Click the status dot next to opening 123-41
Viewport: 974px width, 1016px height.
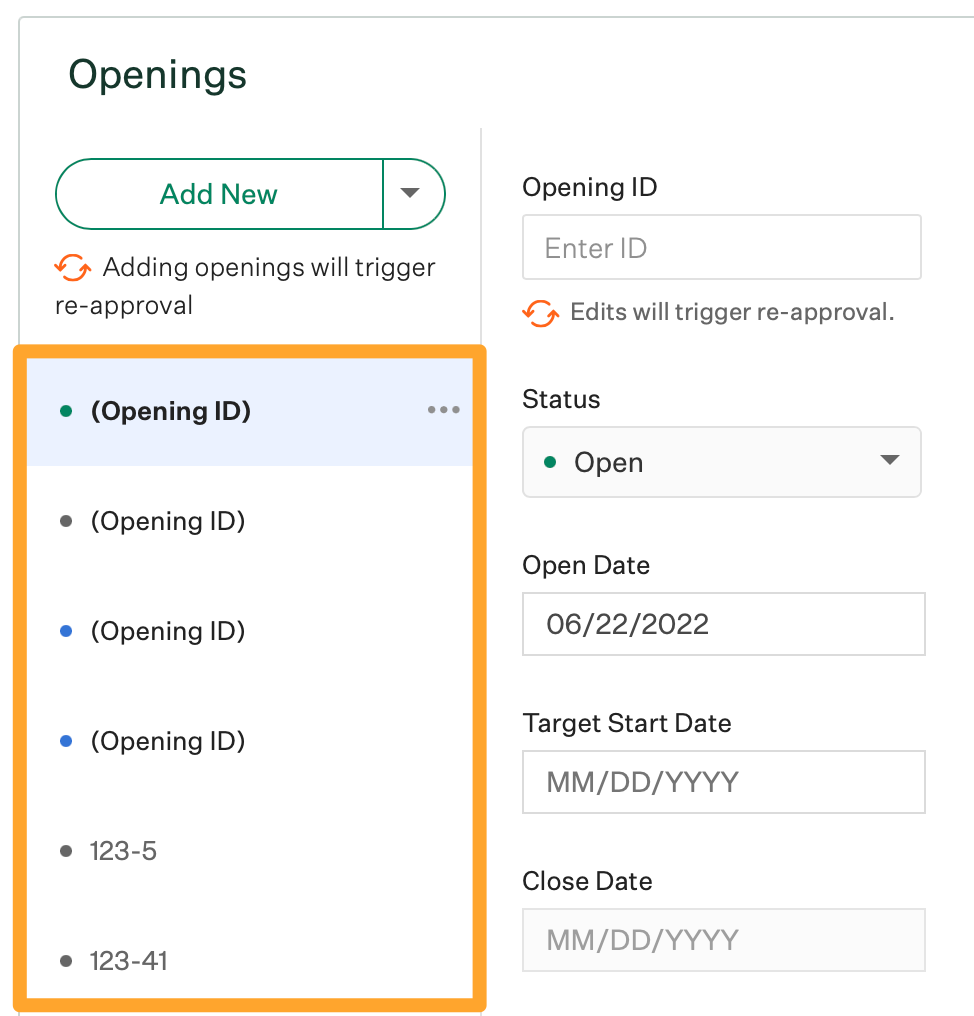click(x=65, y=960)
